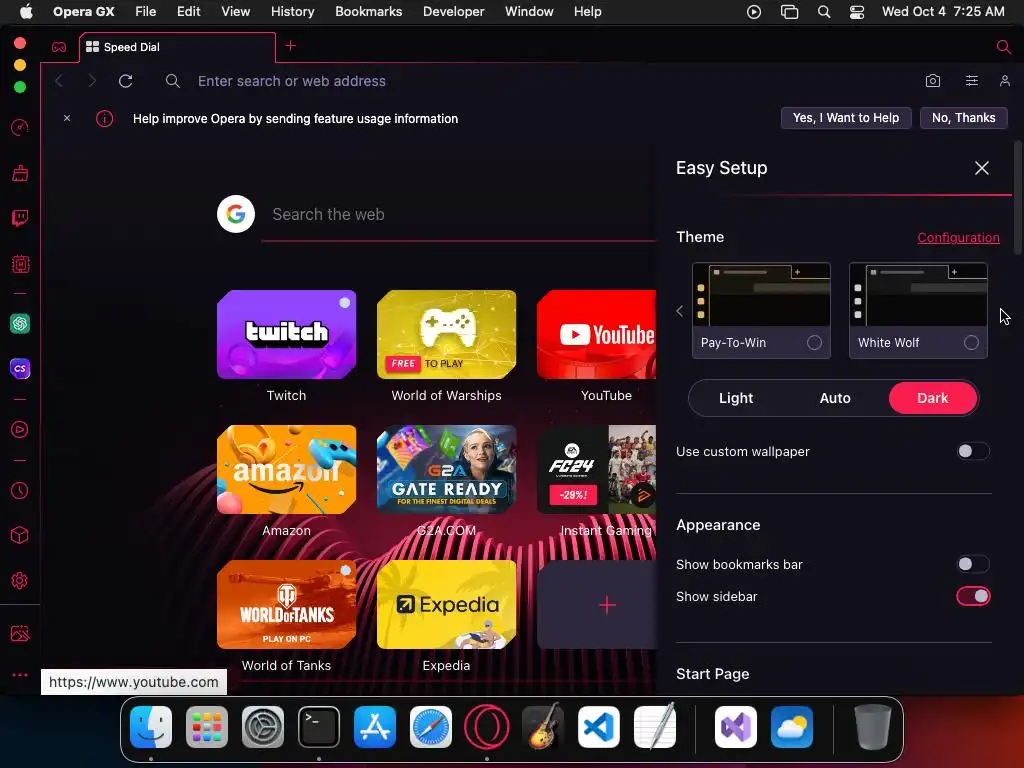Select Dark theme mode
Screen dimensions: 1024x768
pos(933,398)
